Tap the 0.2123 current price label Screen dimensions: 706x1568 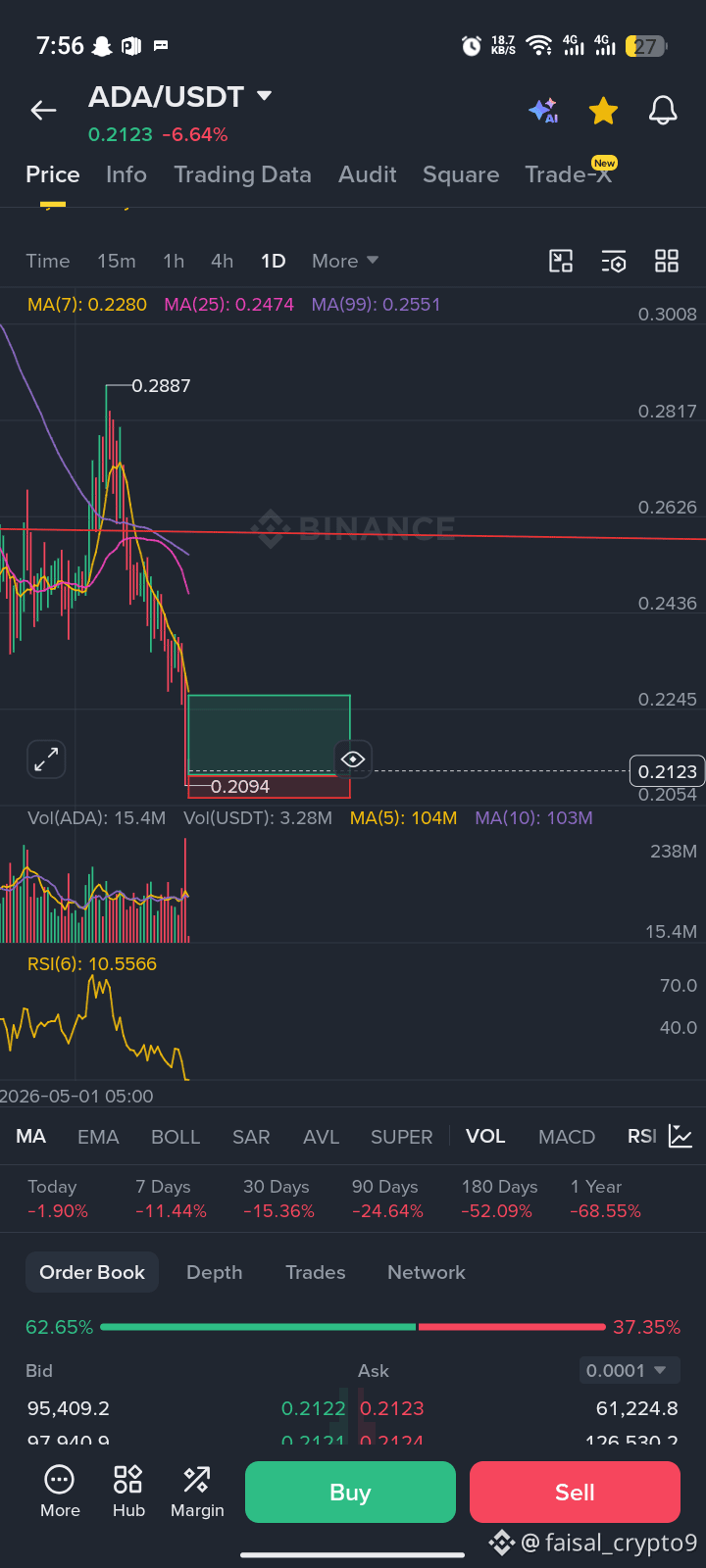point(667,771)
